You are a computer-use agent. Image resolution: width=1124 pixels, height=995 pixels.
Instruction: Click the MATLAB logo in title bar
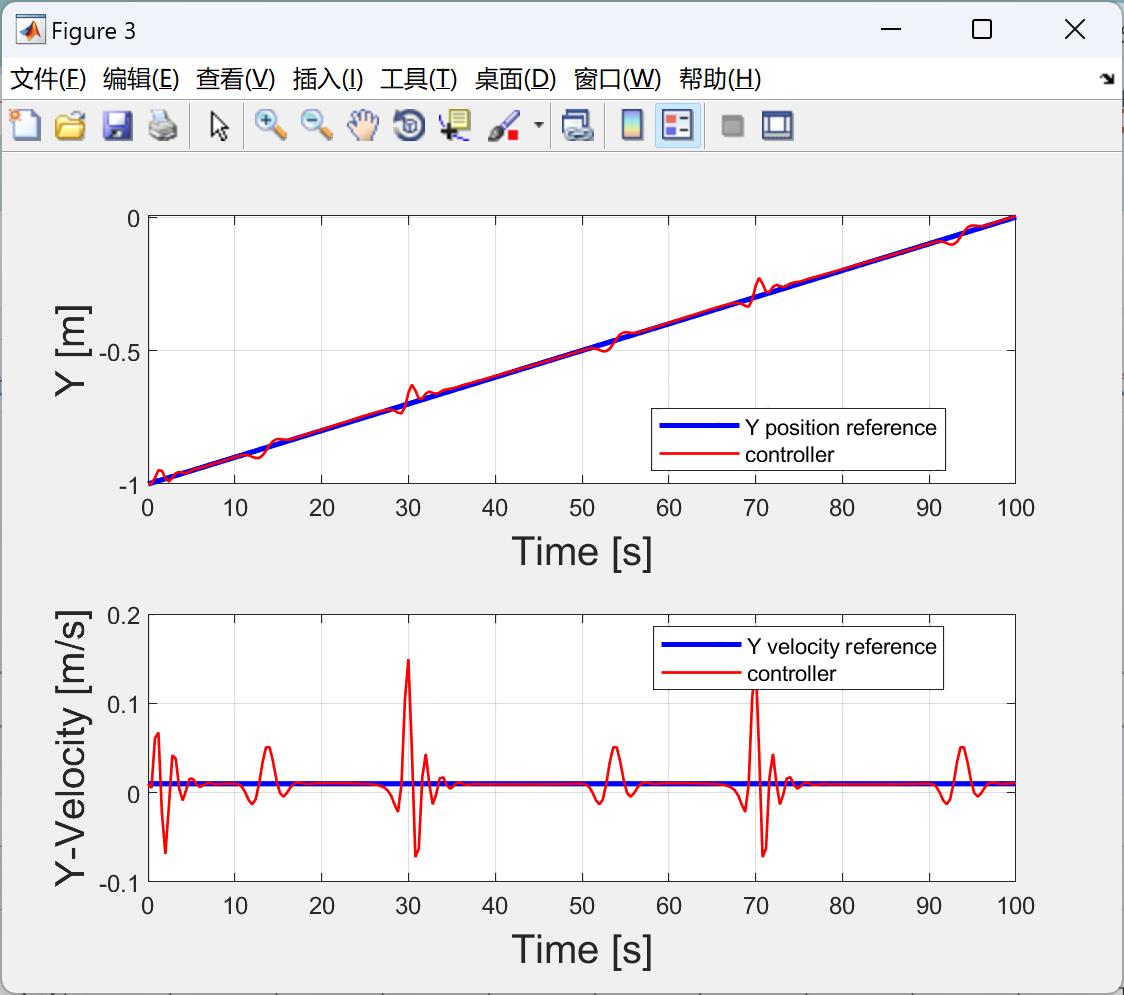(x=31, y=30)
